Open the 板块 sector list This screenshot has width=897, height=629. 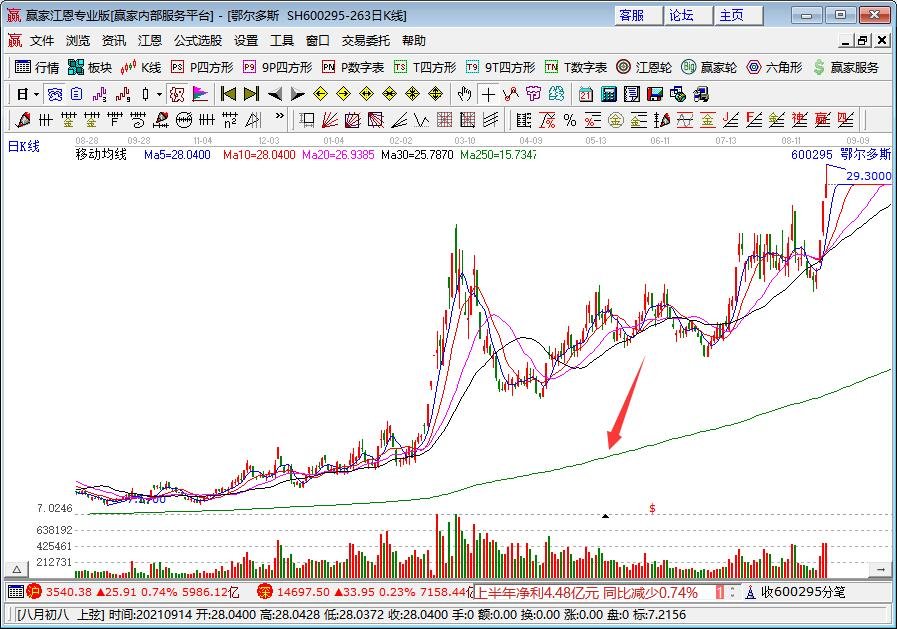90,67
